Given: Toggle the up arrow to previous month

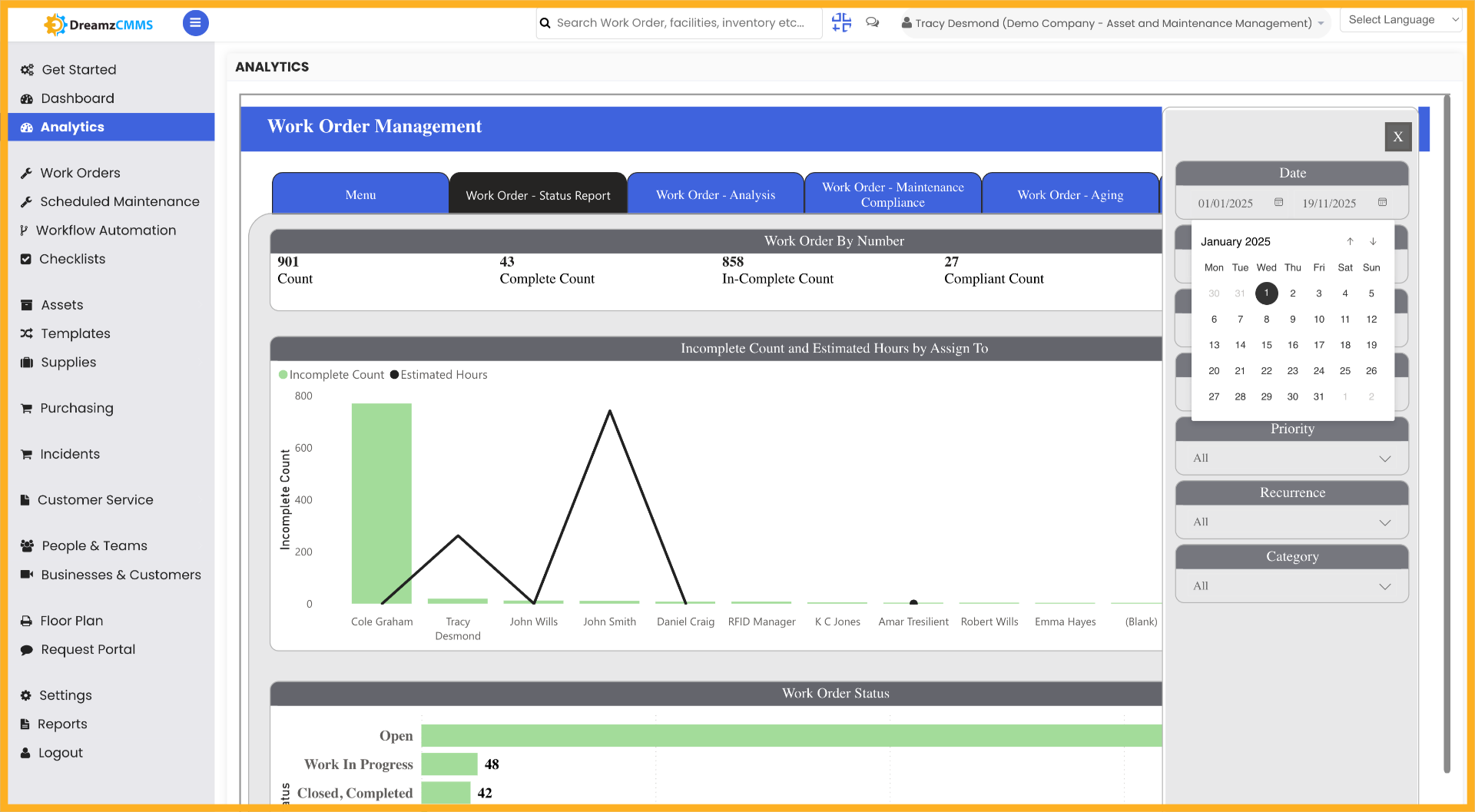Looking at the screenshot, I should (1350, 241).
